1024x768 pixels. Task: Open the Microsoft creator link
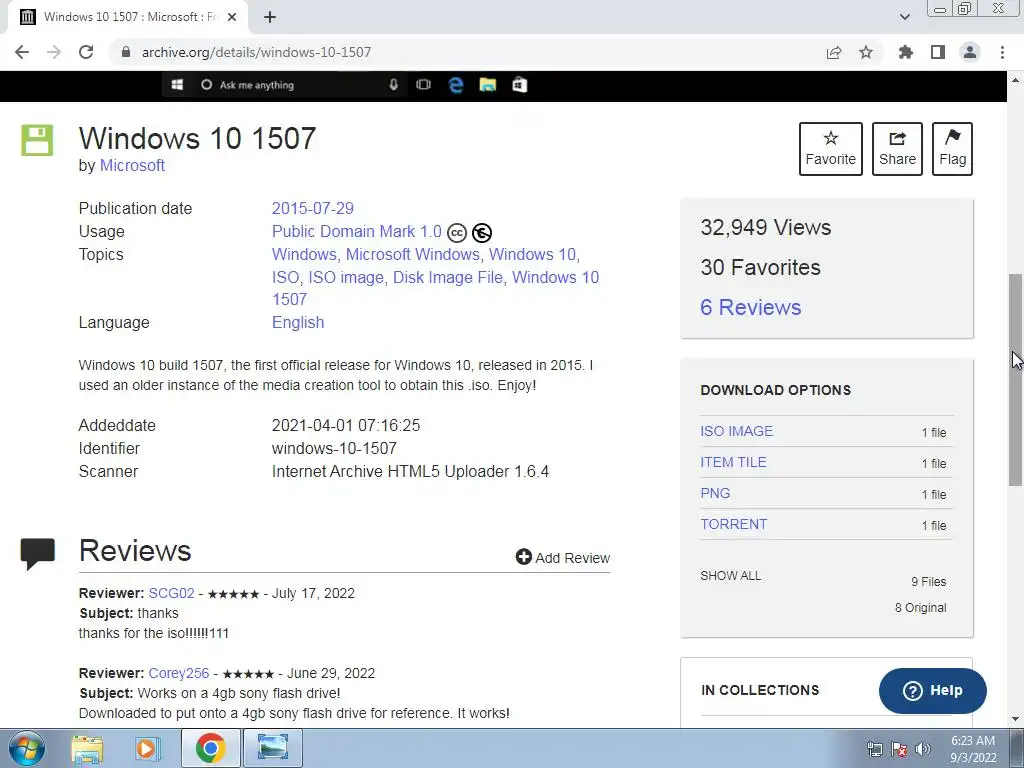pyautogui.click(x=132, y=166)
